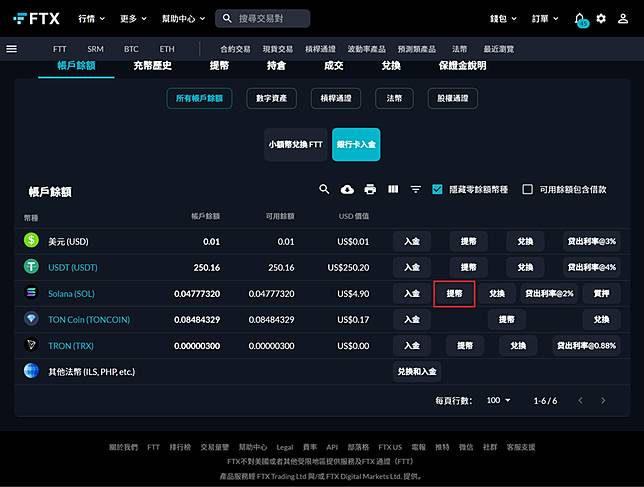Click 提幣 in Solana row
The width and height of the screenshot is (644, 487).
(x=454, y=294)
